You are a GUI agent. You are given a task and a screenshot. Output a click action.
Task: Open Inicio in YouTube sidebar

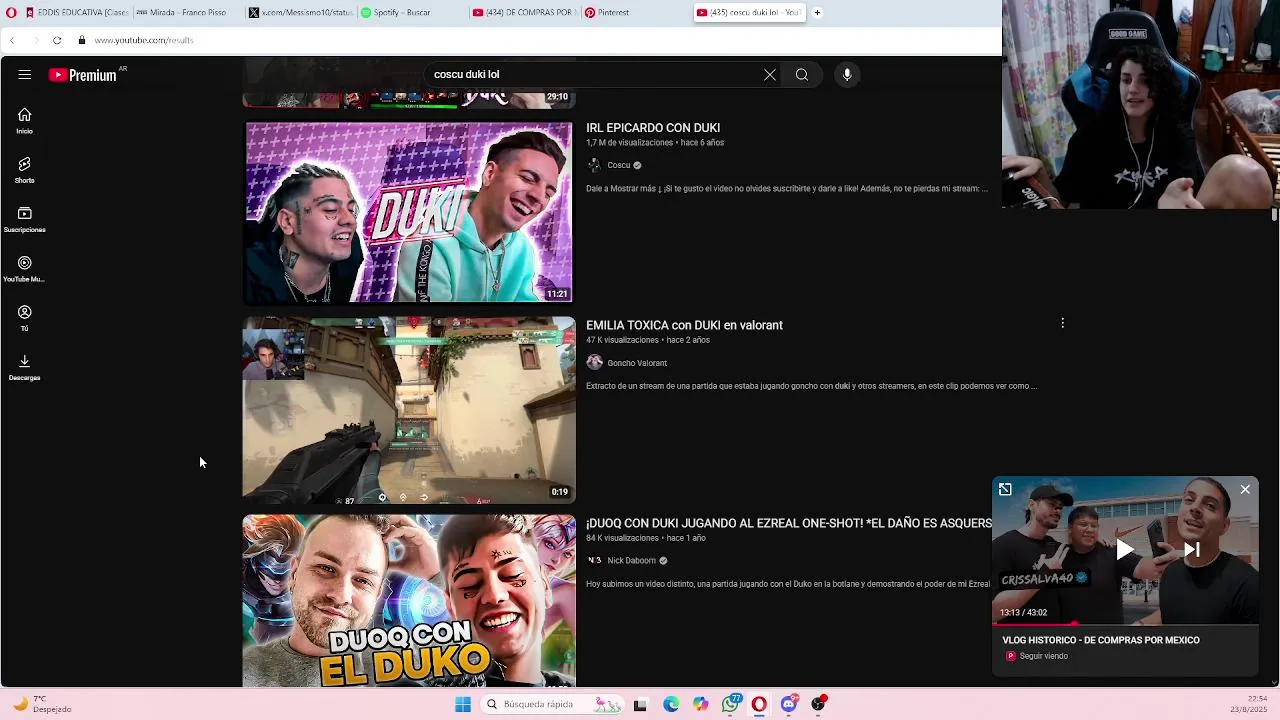coord(25,121)
